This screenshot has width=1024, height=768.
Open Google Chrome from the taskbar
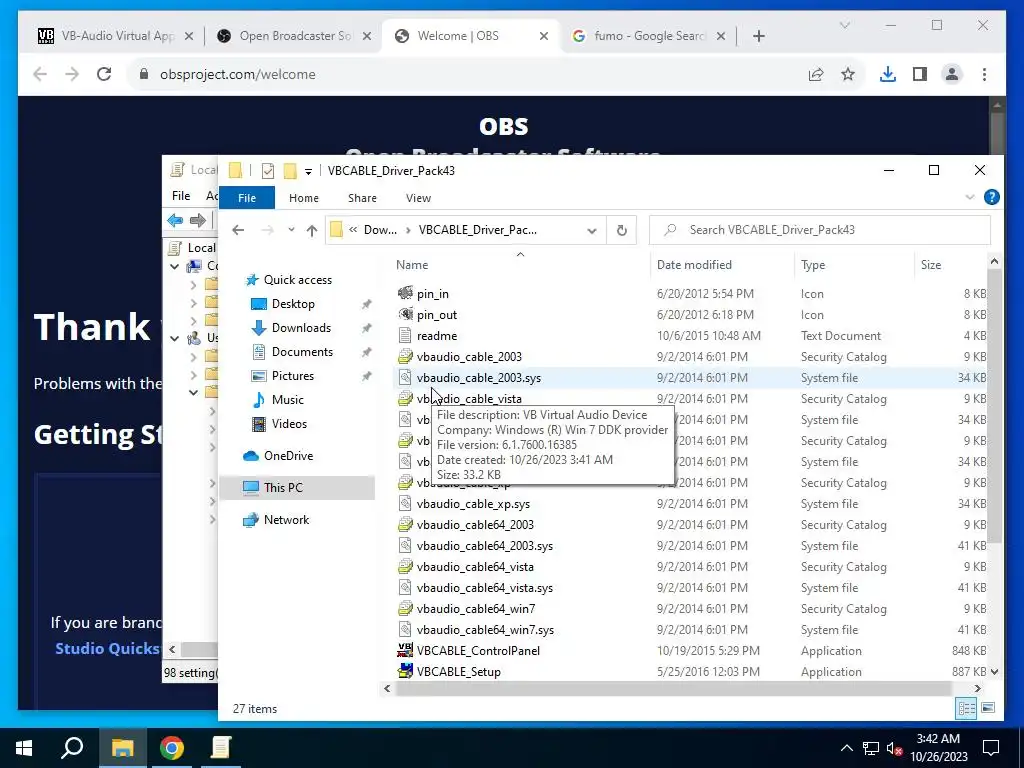point(172,748)
